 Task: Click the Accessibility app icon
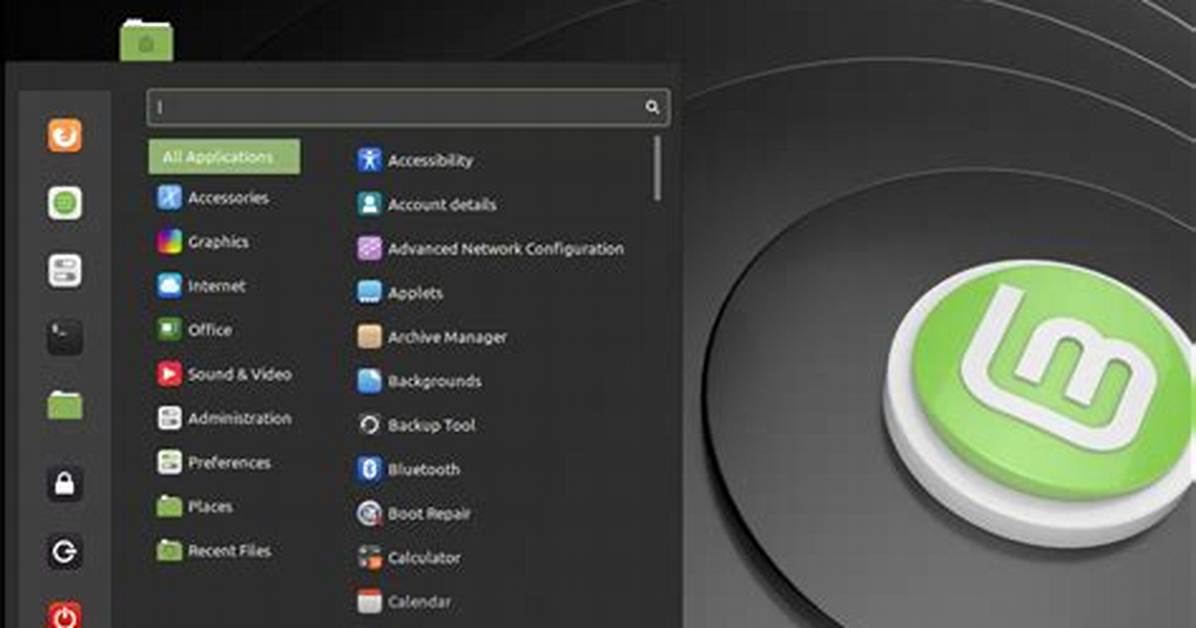click(369, 160)
